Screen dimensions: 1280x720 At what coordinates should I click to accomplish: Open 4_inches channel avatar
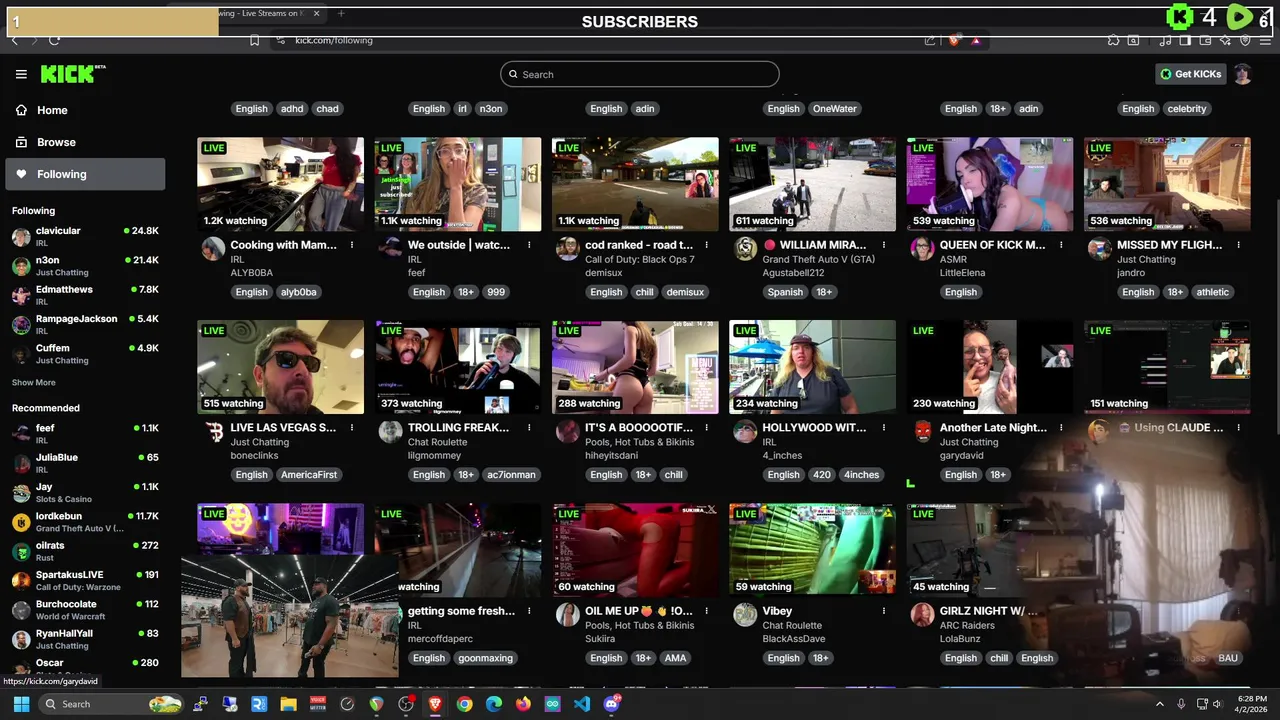point(745,432)
